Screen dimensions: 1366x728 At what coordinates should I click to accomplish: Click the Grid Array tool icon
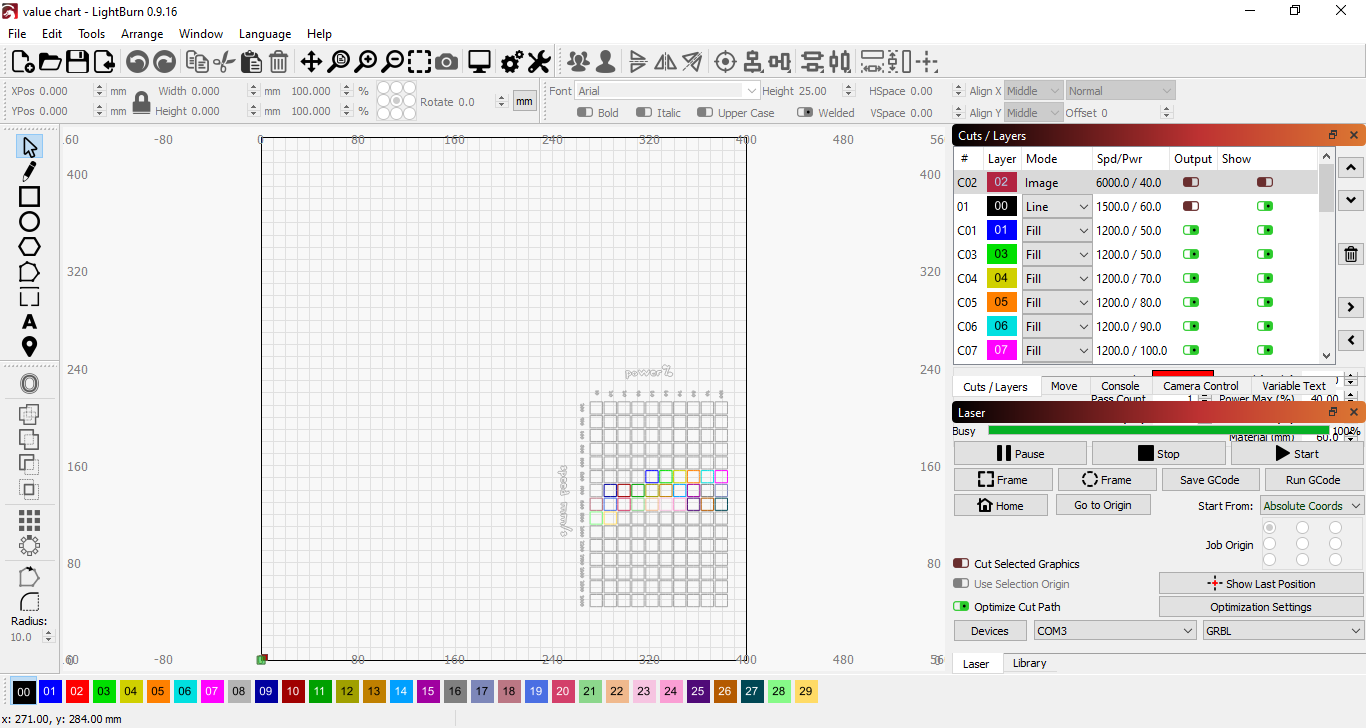30,521
